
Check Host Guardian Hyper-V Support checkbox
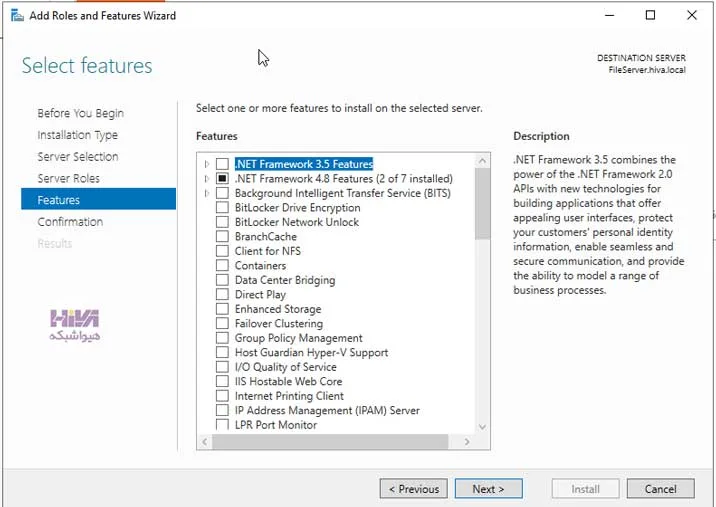[222, 353]
